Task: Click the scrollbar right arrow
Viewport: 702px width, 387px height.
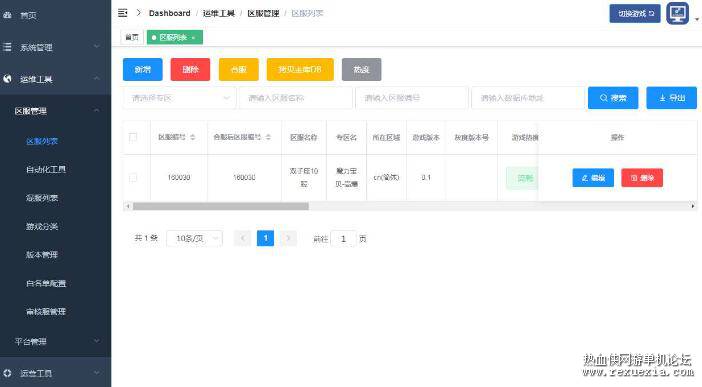Action: [693, 206]
